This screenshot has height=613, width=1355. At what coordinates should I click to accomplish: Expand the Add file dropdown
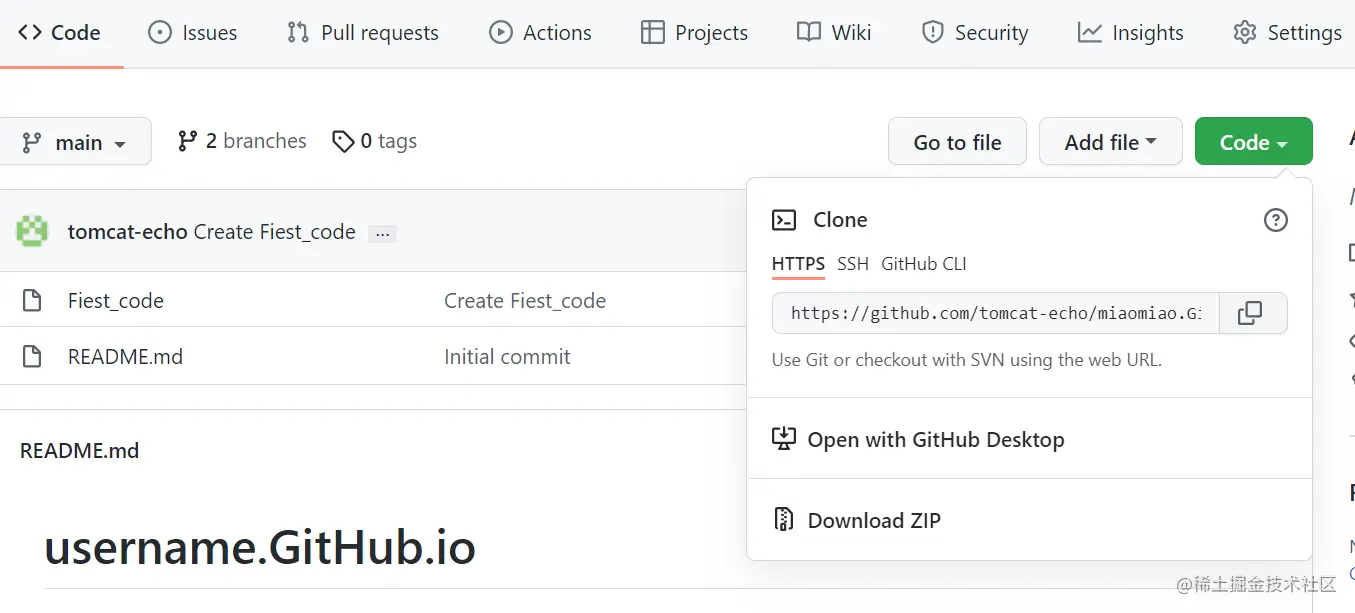[1110, 142]
